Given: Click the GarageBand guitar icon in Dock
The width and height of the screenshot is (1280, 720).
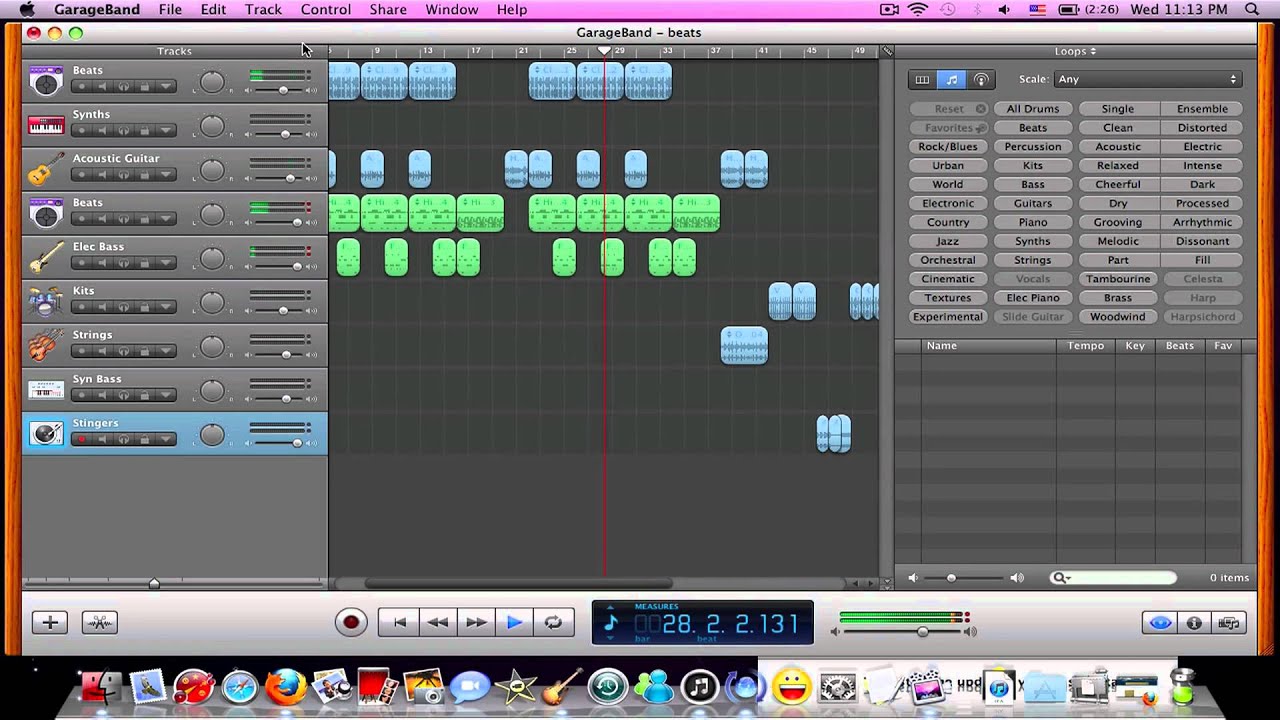Looking at the screenshot, I should (x=562, y=687).
